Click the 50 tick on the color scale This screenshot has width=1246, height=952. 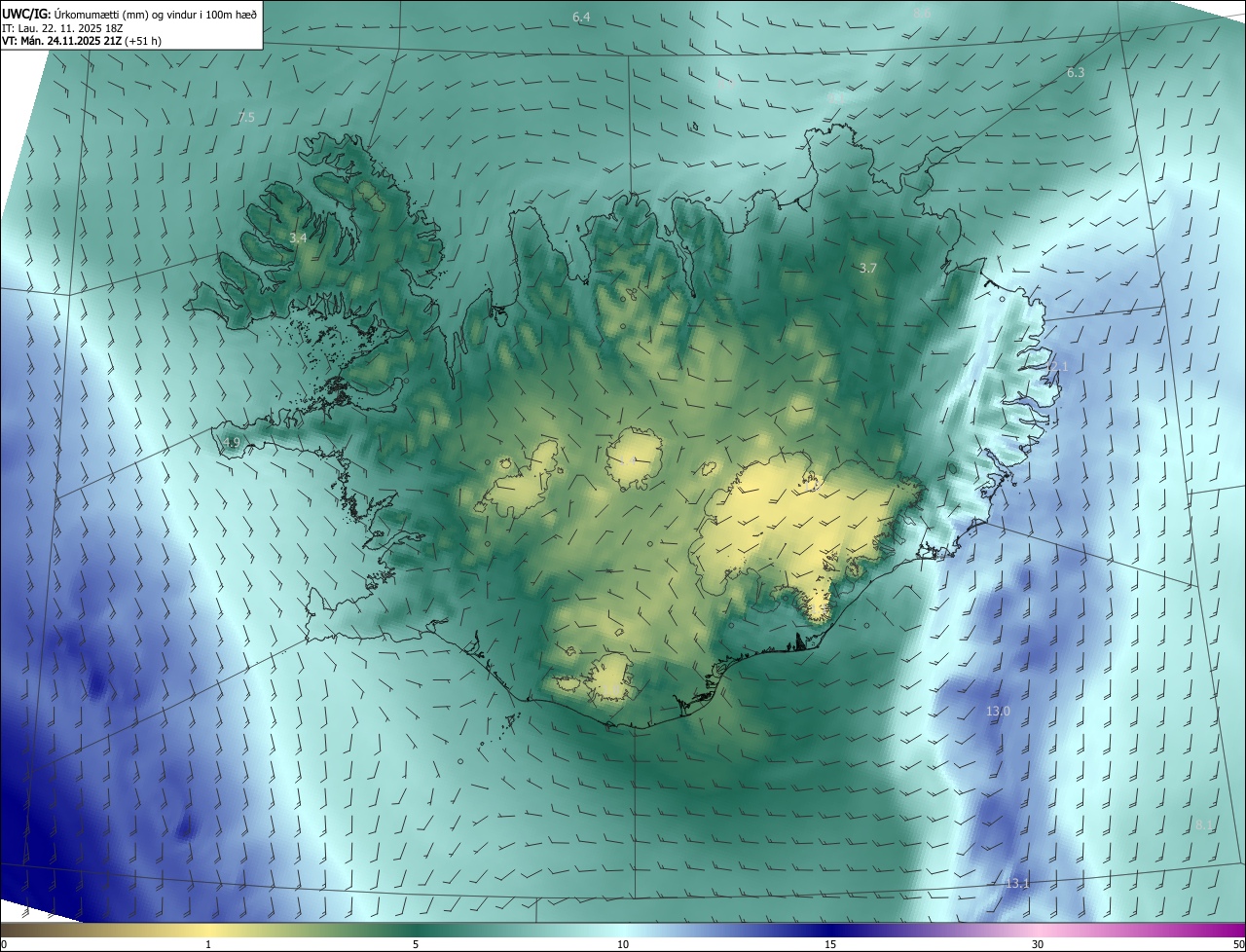click(x=1238, y=944)
